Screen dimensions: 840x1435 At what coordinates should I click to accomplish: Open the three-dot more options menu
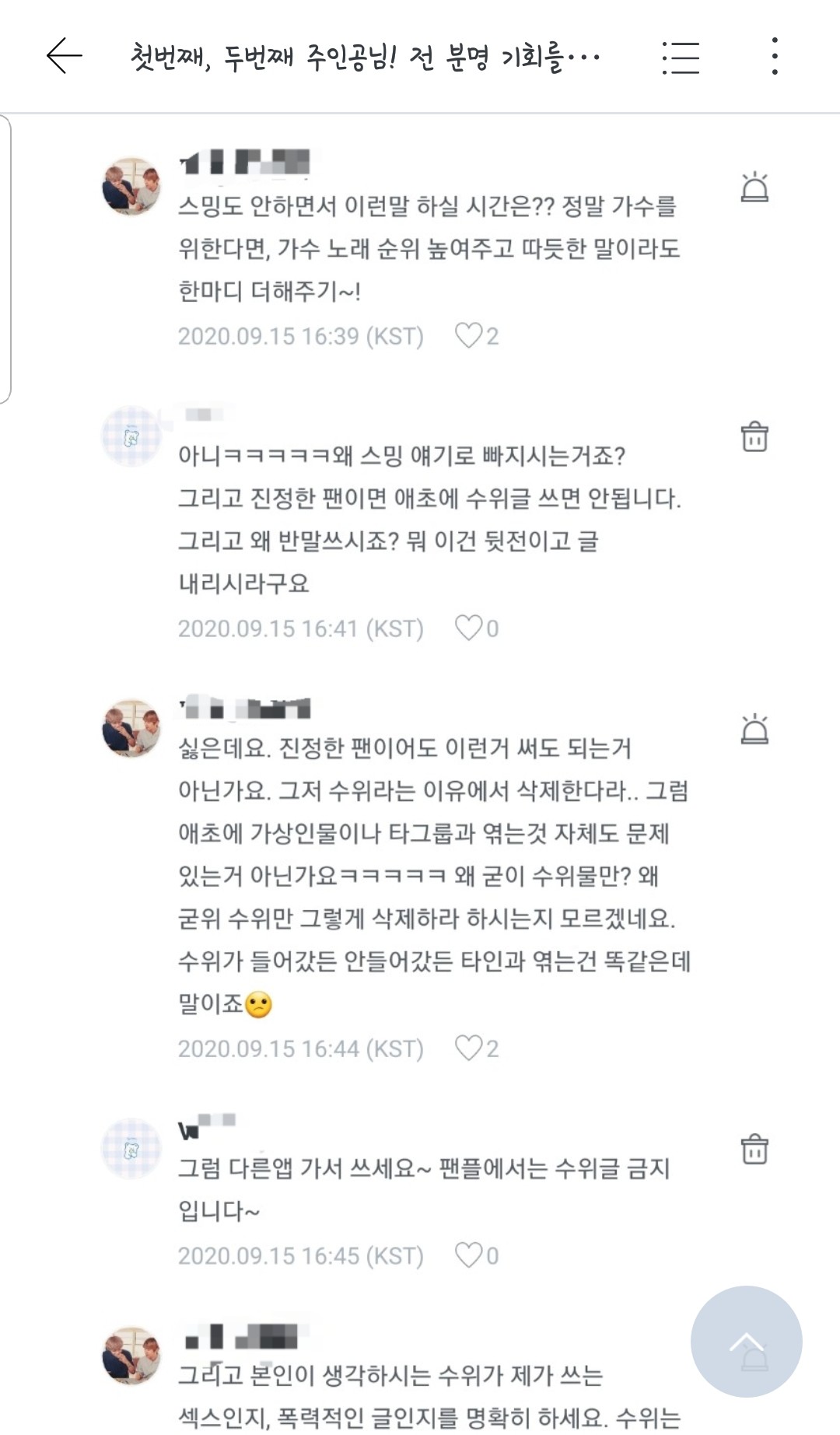775,57
